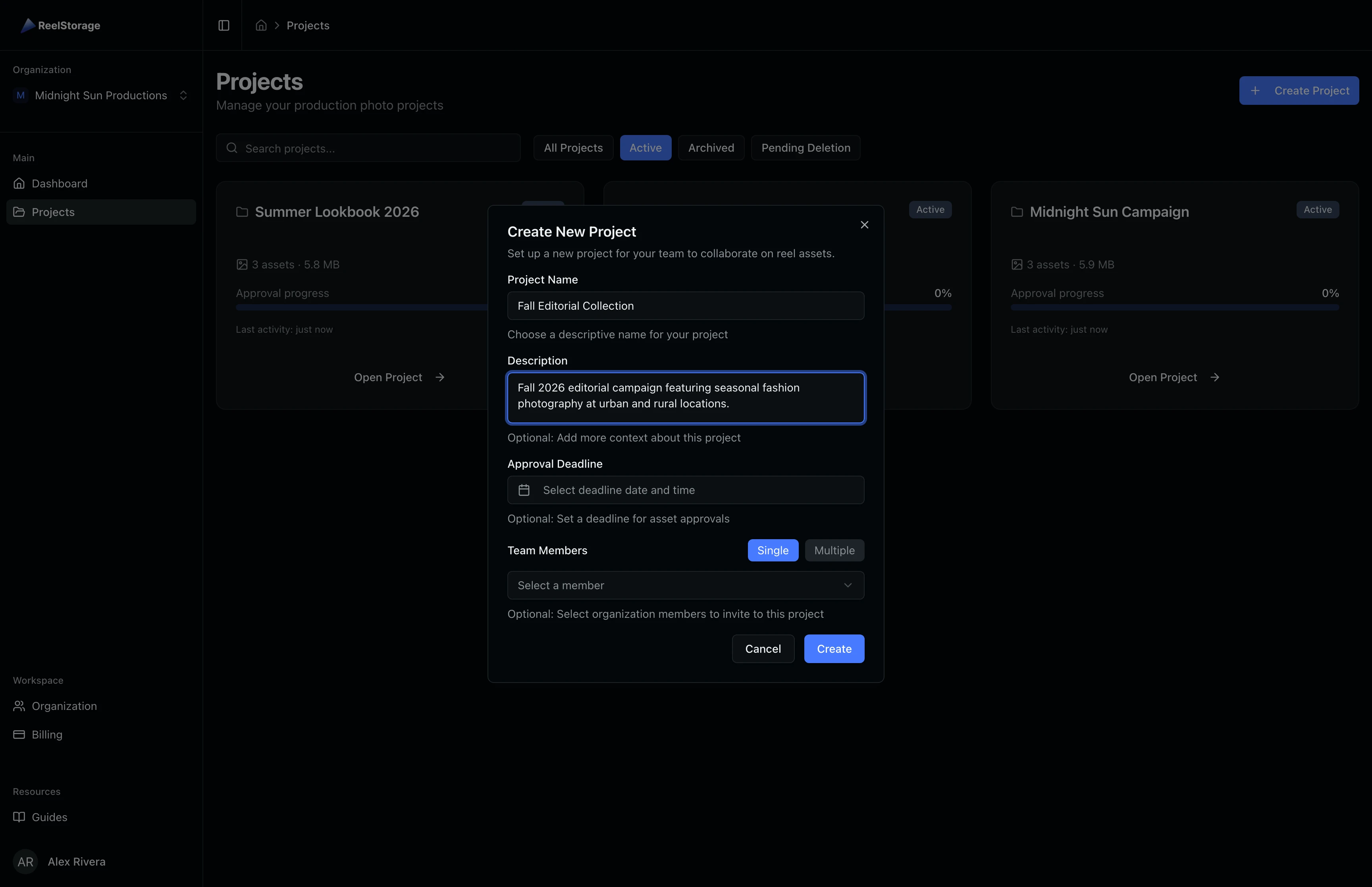Click the Billing card icon
The image size is (1372, 887).
click(19, 735)
